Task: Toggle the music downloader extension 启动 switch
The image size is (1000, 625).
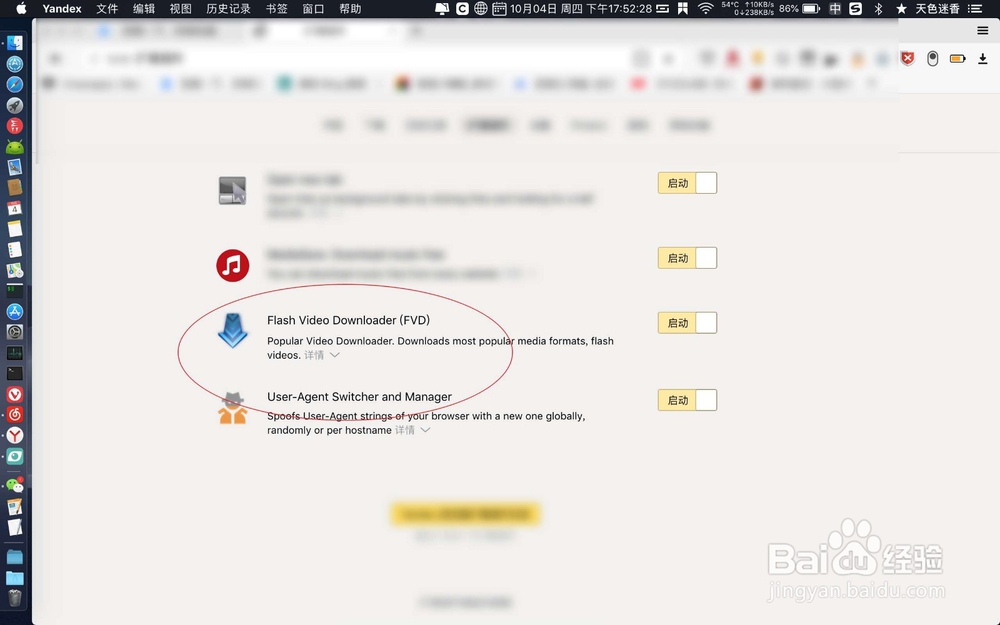Action: pos(688,258)
